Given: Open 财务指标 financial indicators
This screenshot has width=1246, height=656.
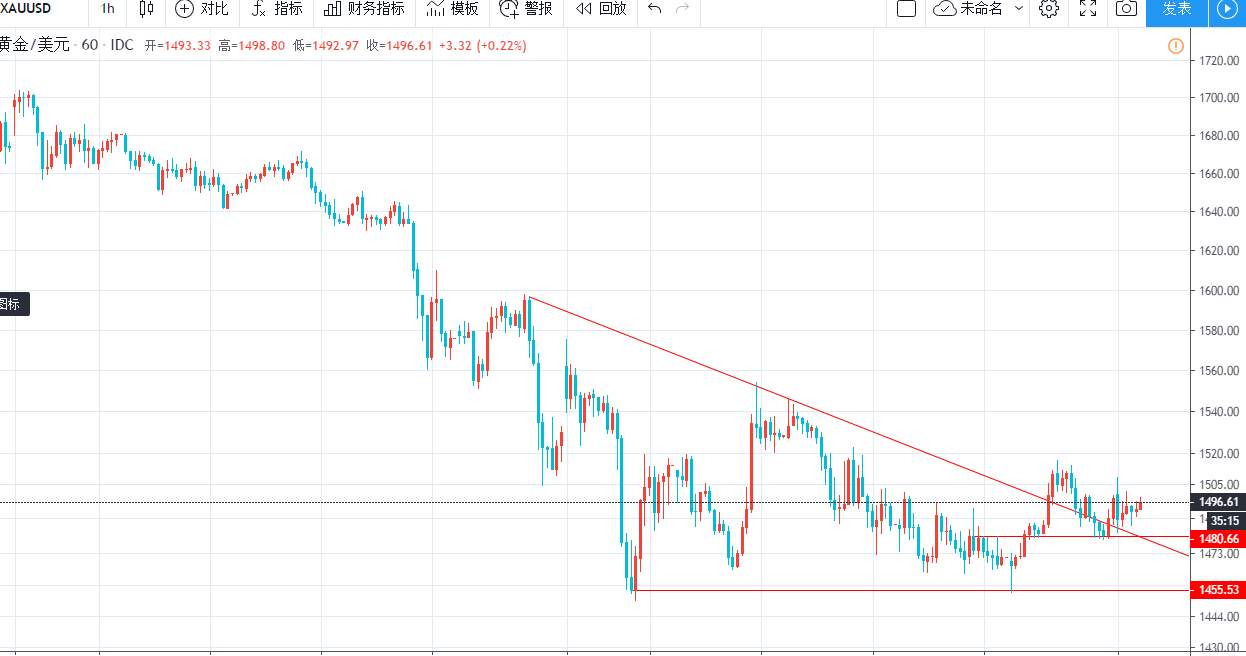Looking at the screenshot, I should pos(364,9).
